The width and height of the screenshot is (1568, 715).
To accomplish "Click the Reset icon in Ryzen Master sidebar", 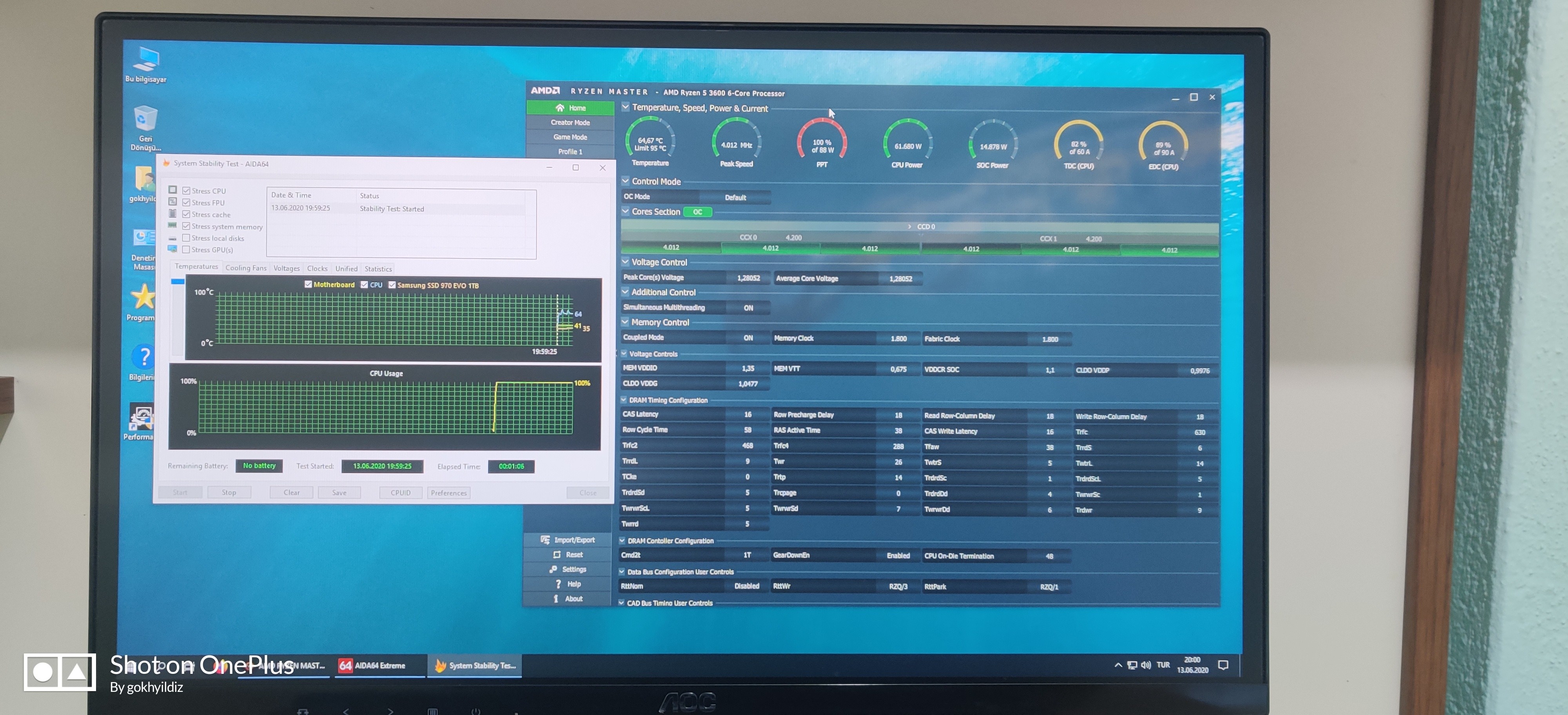I will point(557,554).
